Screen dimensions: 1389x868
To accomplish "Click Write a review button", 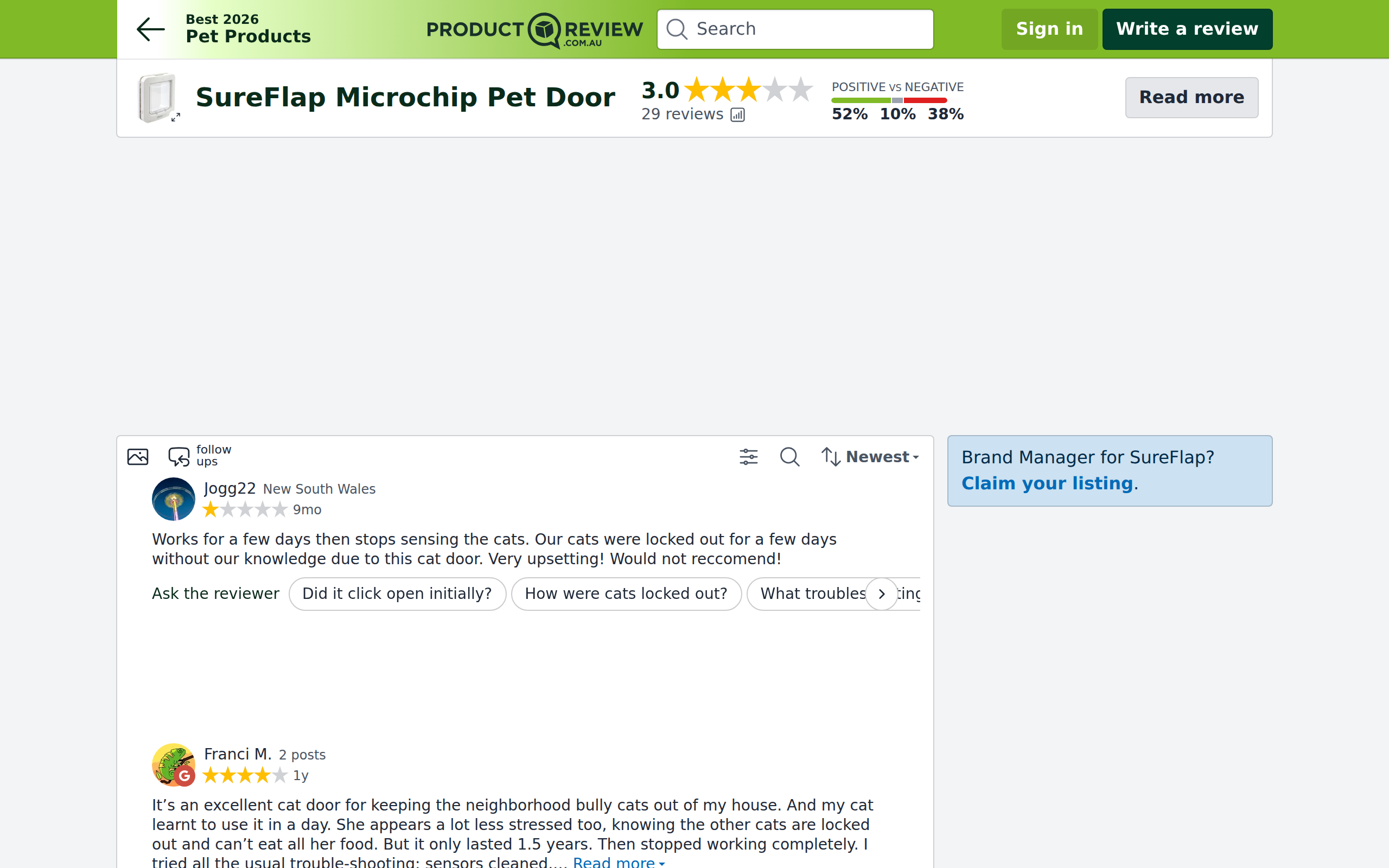I will (x=1187, y=29).
